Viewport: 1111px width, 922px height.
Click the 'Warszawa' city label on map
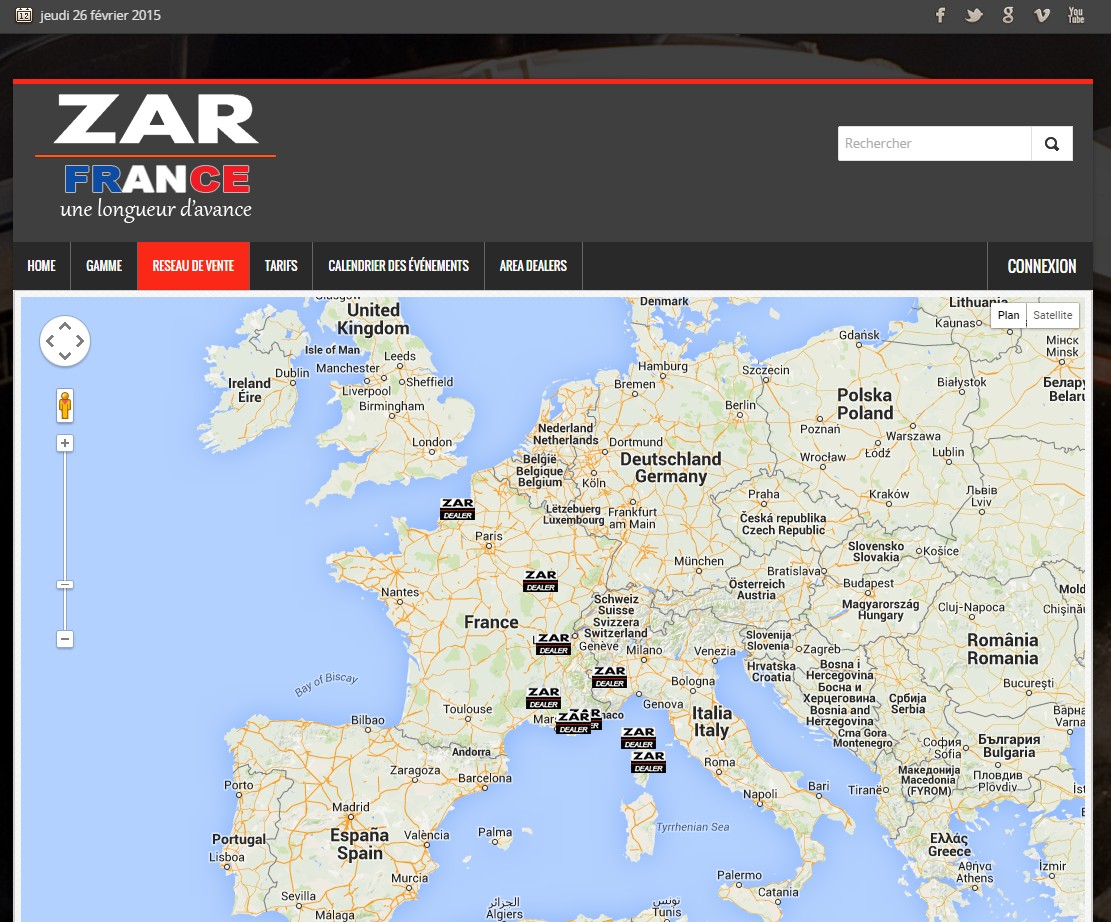tap(913, 437)
